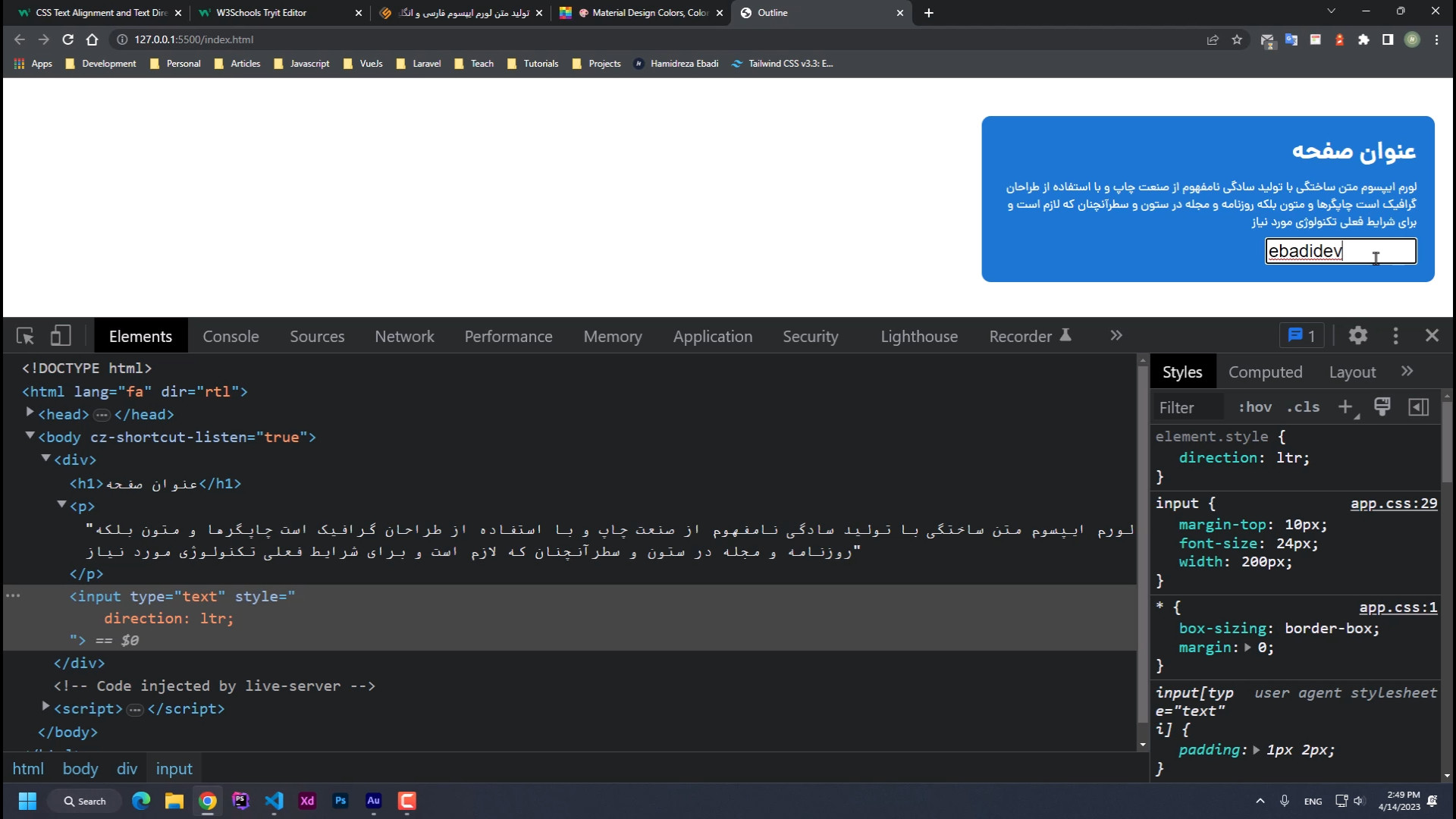
Task: Bookmark this page with the star icon
Action: 1237,39
